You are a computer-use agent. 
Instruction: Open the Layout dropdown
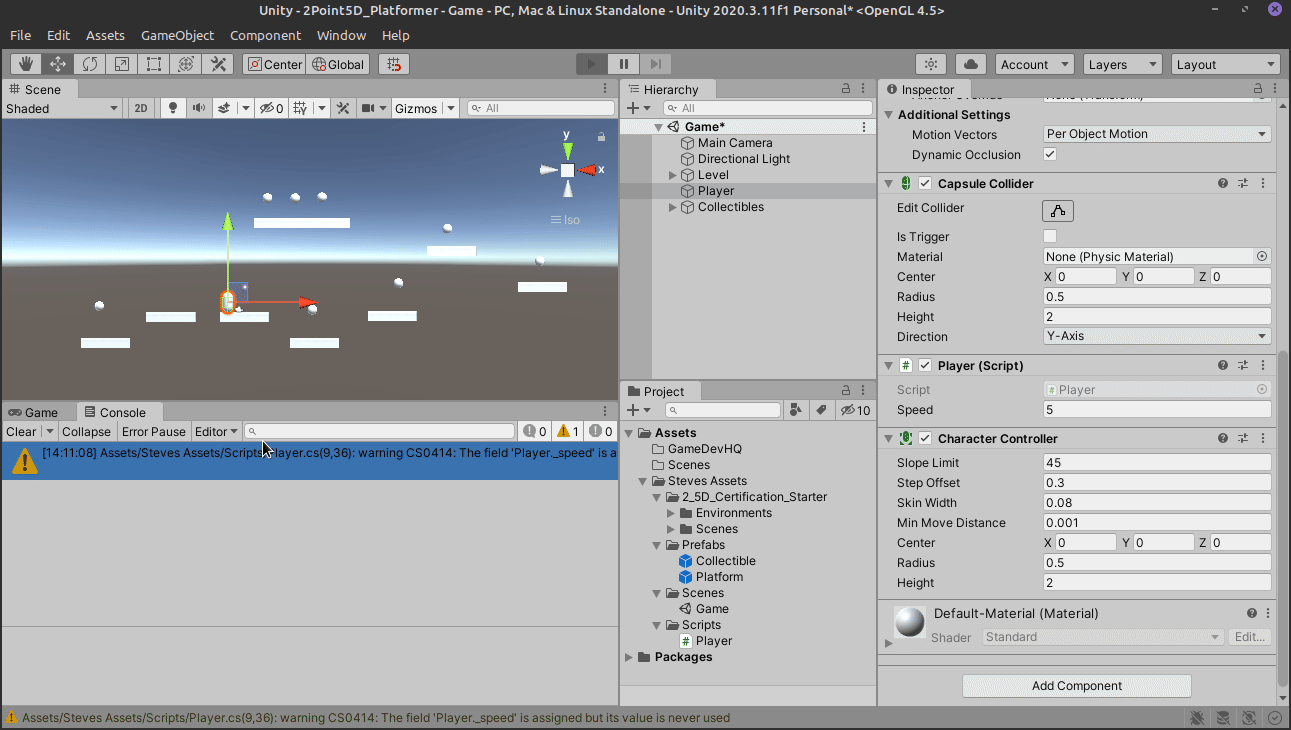click(1225, 63)
